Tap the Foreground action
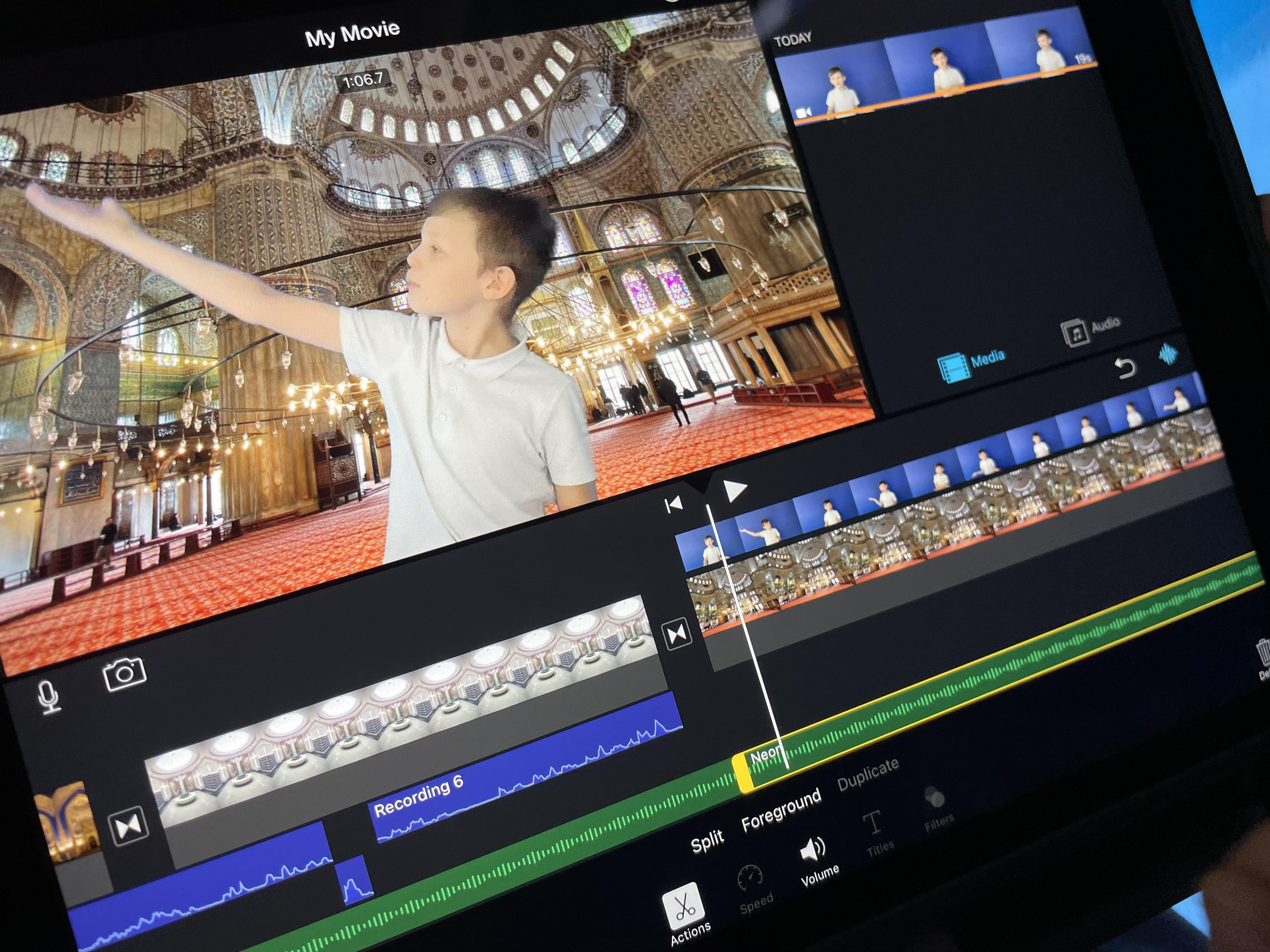Viewport: 1270px width, 952px height. pos(781,810)
